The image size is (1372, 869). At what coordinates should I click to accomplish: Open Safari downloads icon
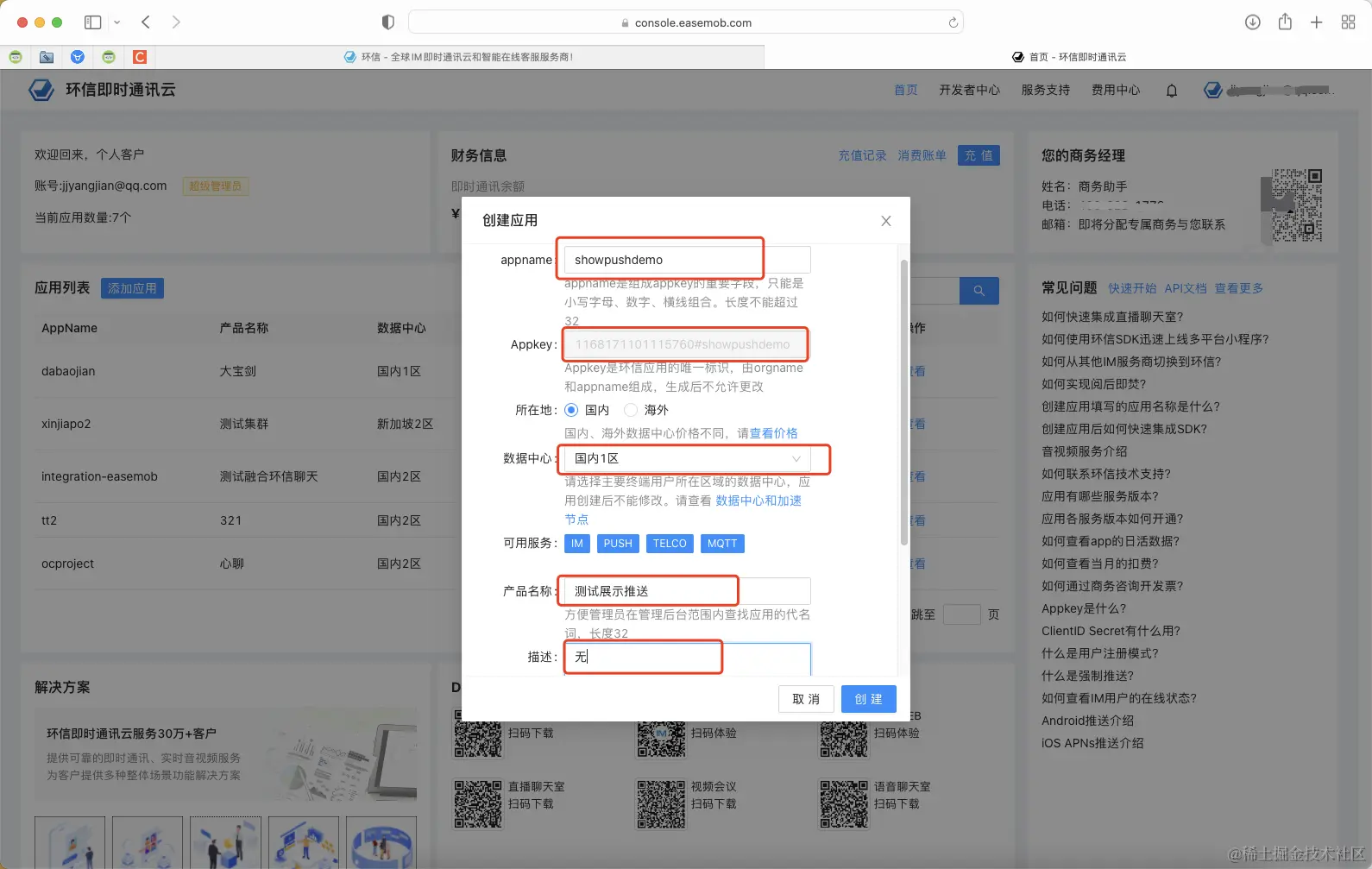(1253, 22)
